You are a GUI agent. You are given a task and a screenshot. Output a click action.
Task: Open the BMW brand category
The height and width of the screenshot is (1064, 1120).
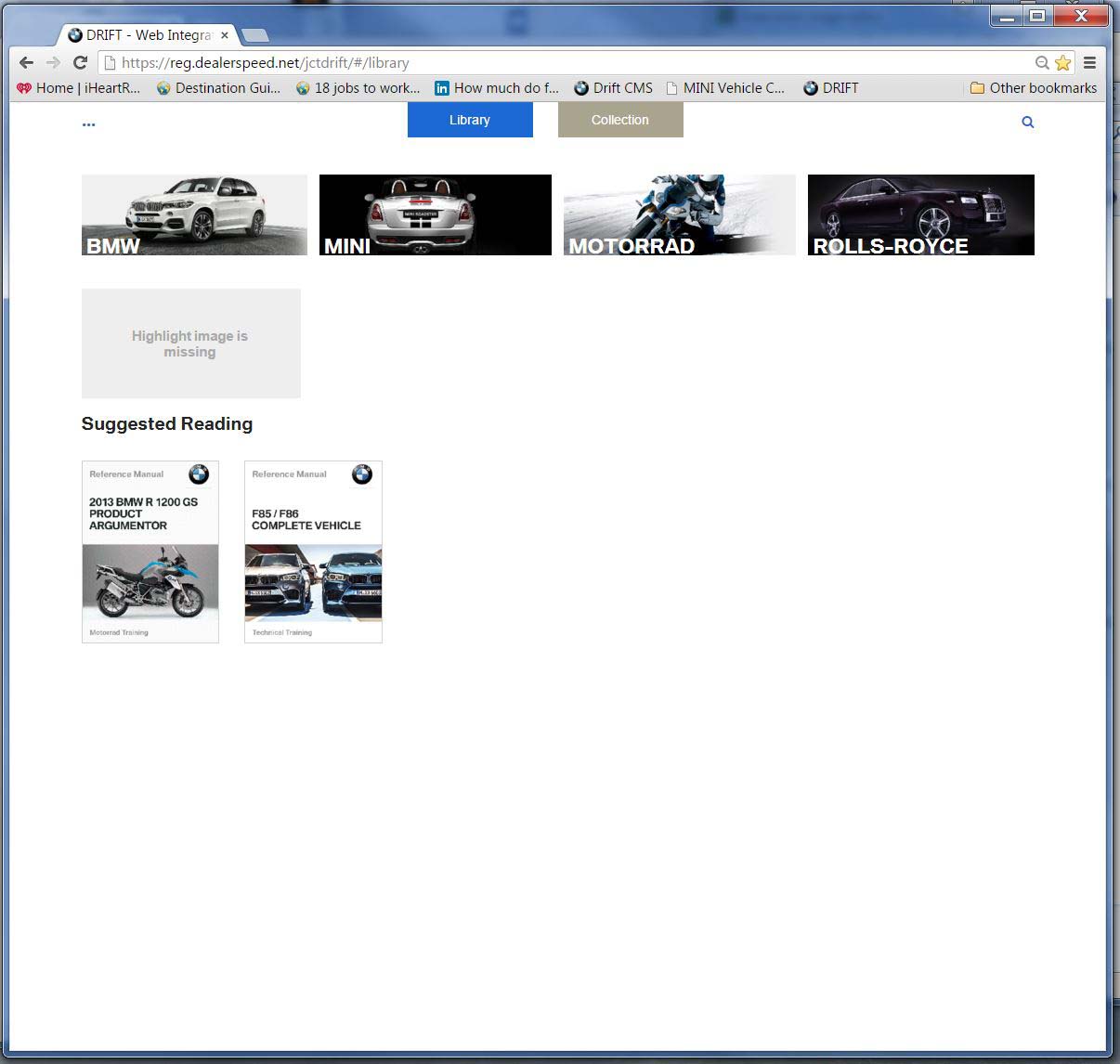(194, 214)
